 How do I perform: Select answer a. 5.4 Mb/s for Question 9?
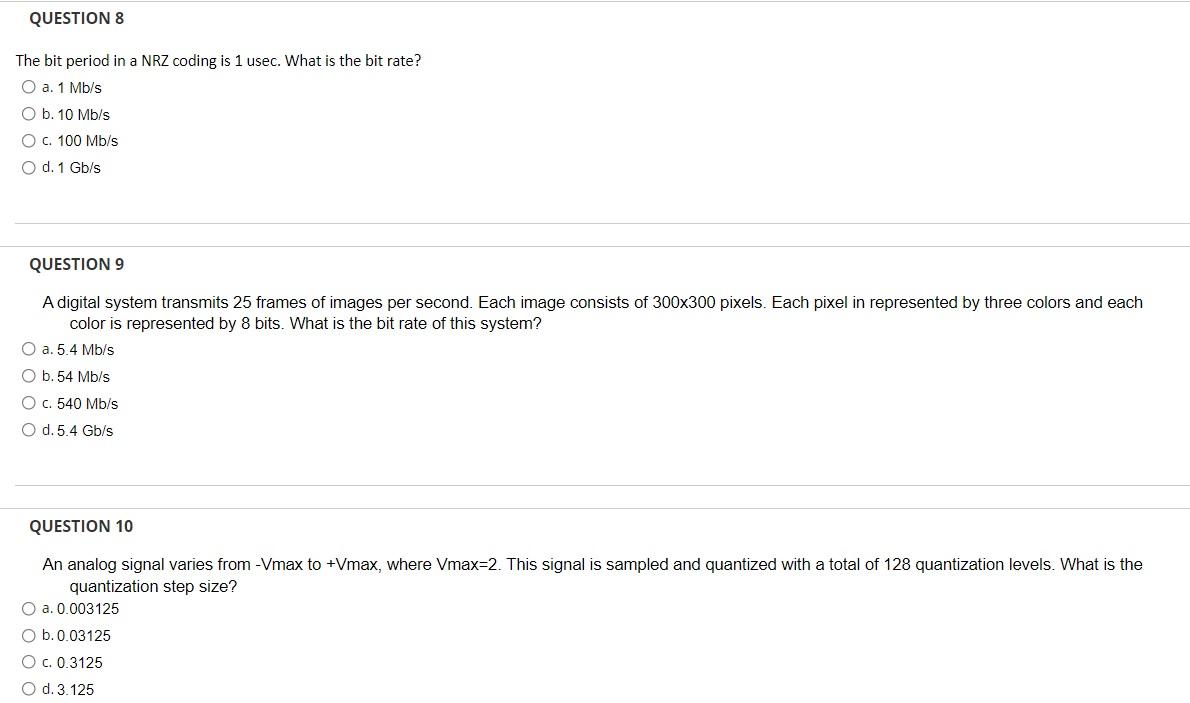pos(29,348)
